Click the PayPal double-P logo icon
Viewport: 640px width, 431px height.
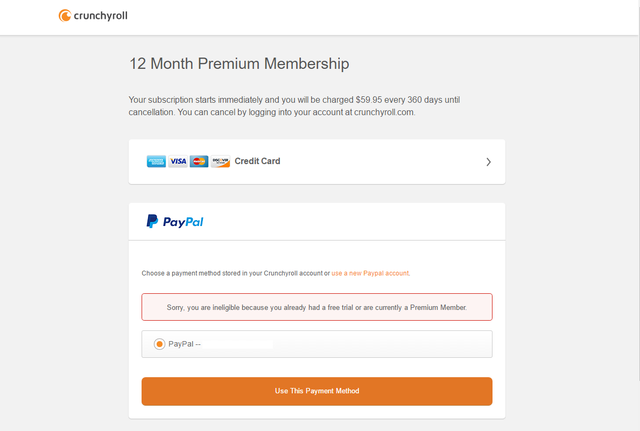[152, 222]
